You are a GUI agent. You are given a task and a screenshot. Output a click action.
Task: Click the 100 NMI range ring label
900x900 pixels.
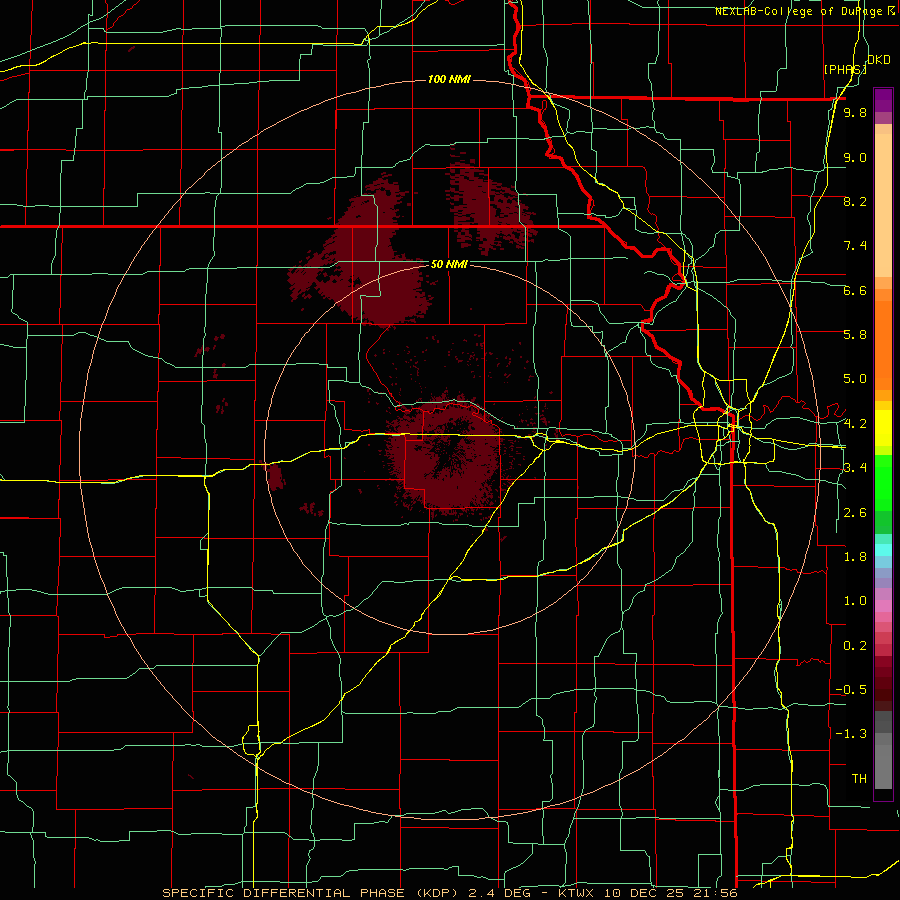pos(449,79)
